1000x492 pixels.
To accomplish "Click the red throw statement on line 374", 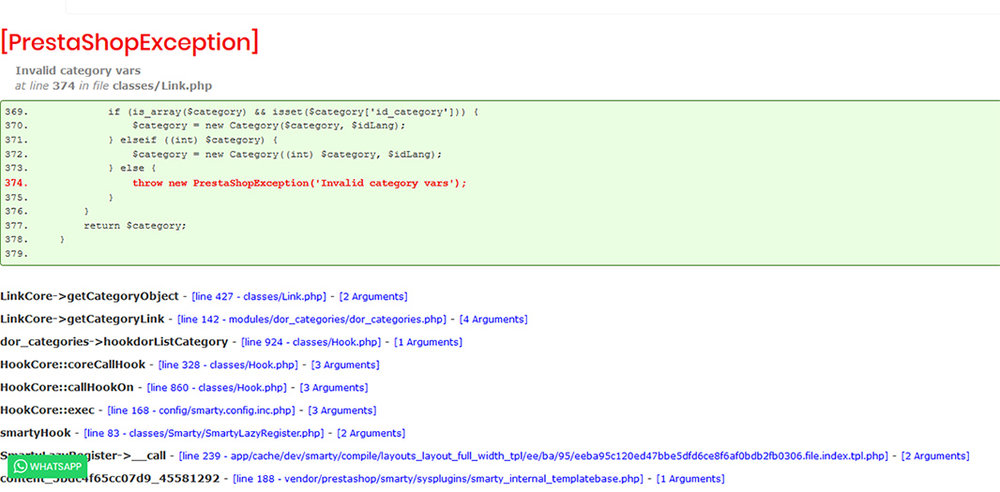I will click(x=300, y=183).
